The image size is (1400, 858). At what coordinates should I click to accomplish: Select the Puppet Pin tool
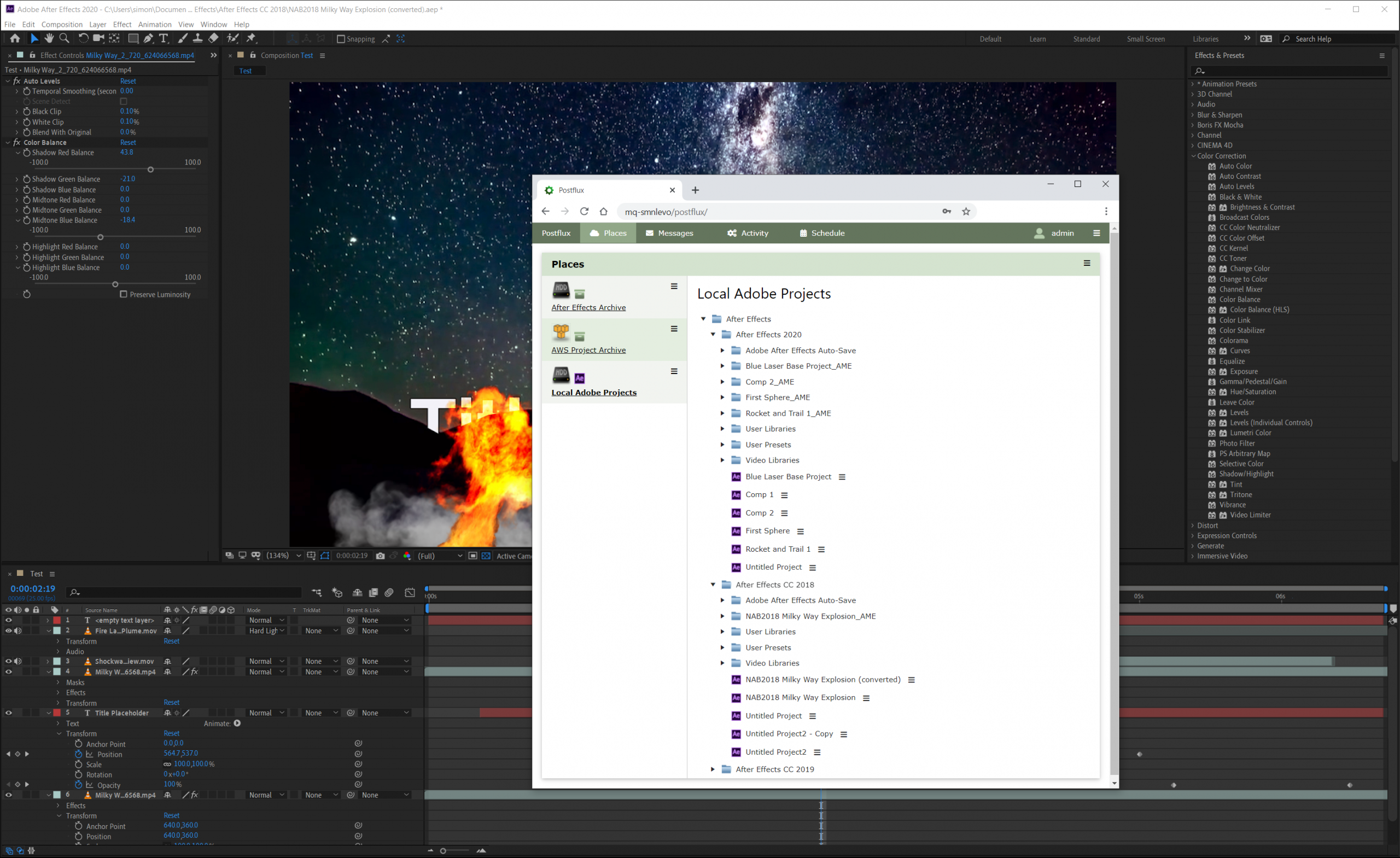251,39
